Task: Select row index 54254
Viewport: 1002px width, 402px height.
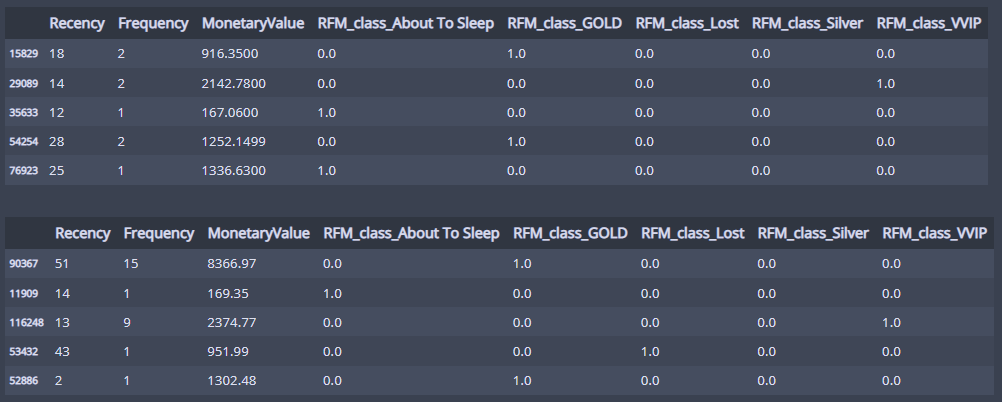Action: 24,141
